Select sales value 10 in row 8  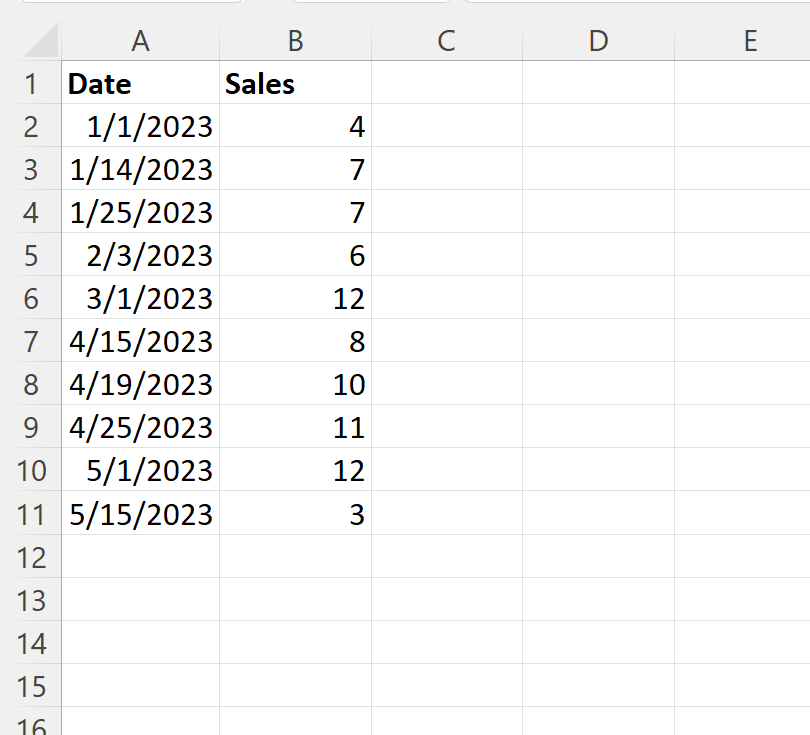click(x=295, y=384)
